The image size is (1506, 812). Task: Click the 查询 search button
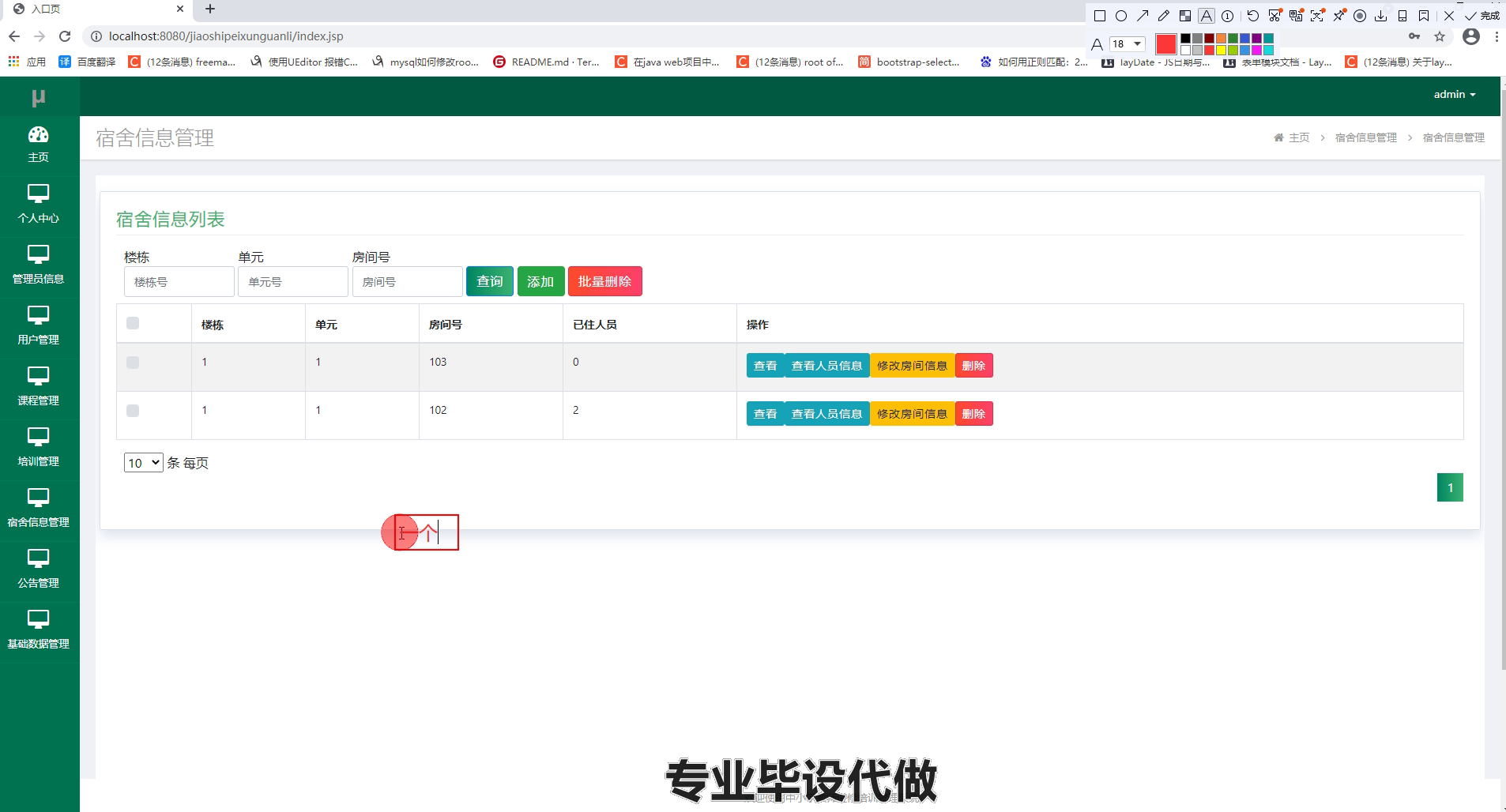pos(490,281)
